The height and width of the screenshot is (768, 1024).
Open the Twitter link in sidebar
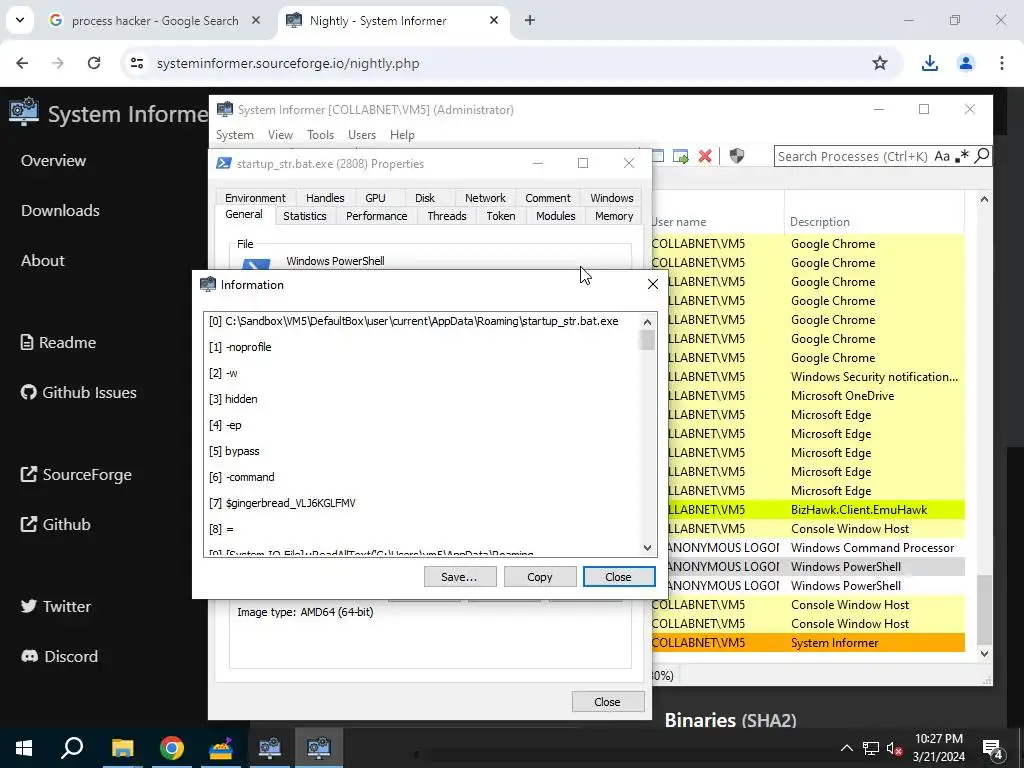click(56, 606)
